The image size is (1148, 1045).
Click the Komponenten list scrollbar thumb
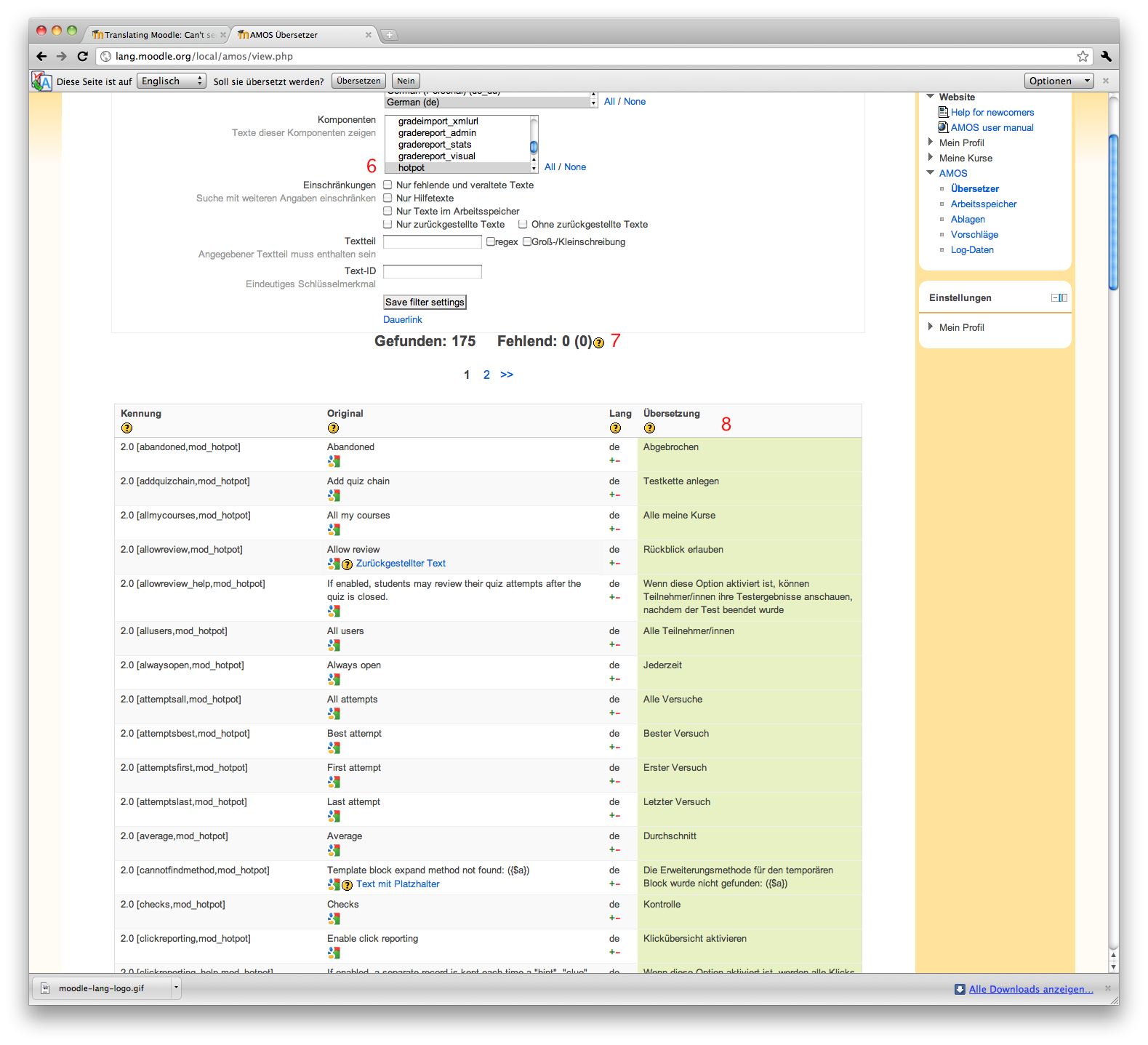pos(534,147)
